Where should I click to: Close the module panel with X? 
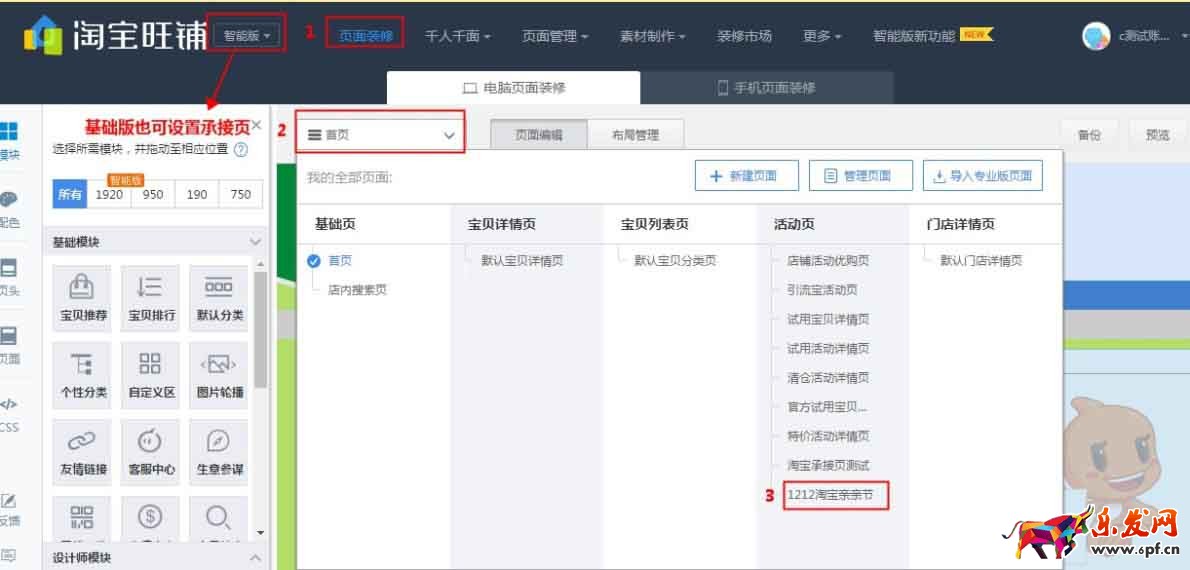[x=257, y=125]
